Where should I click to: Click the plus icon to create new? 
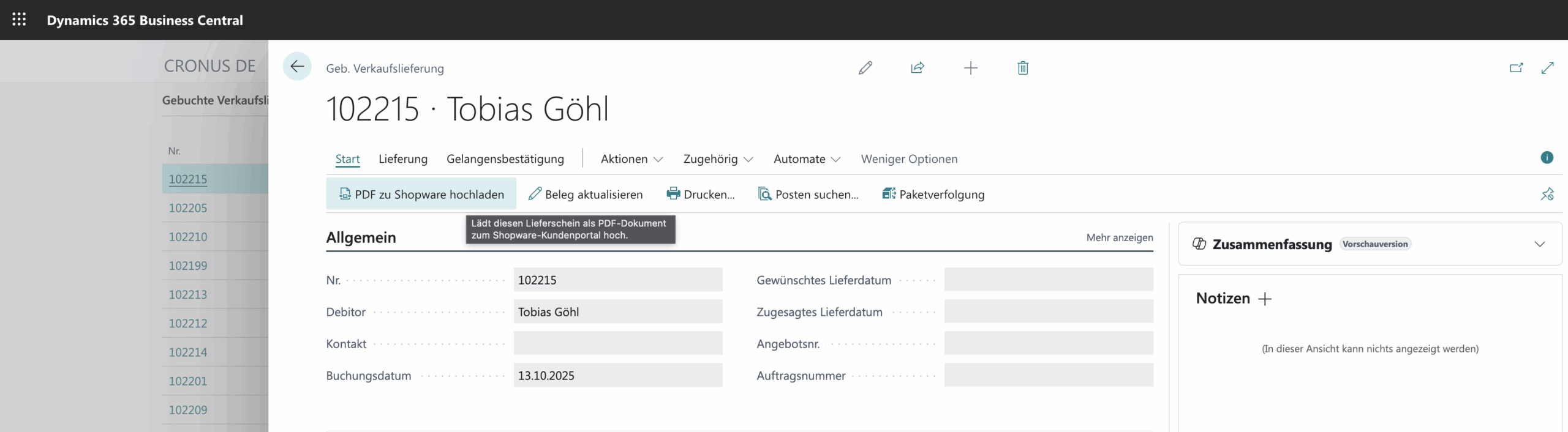(x=970, y=68)
